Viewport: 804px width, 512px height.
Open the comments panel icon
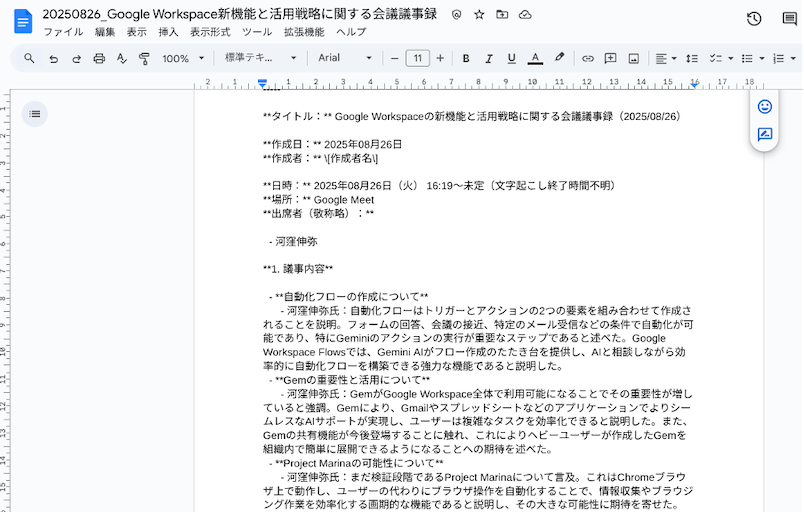790,19
